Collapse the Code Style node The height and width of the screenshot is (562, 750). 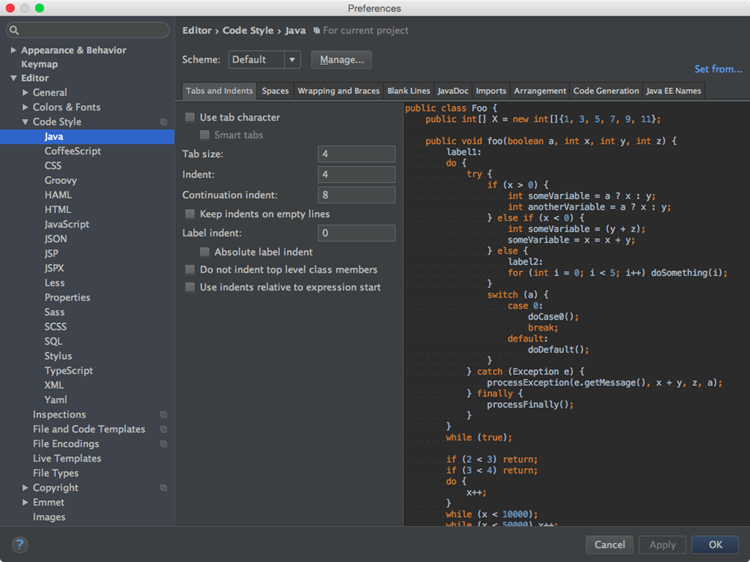pos(25,122)
